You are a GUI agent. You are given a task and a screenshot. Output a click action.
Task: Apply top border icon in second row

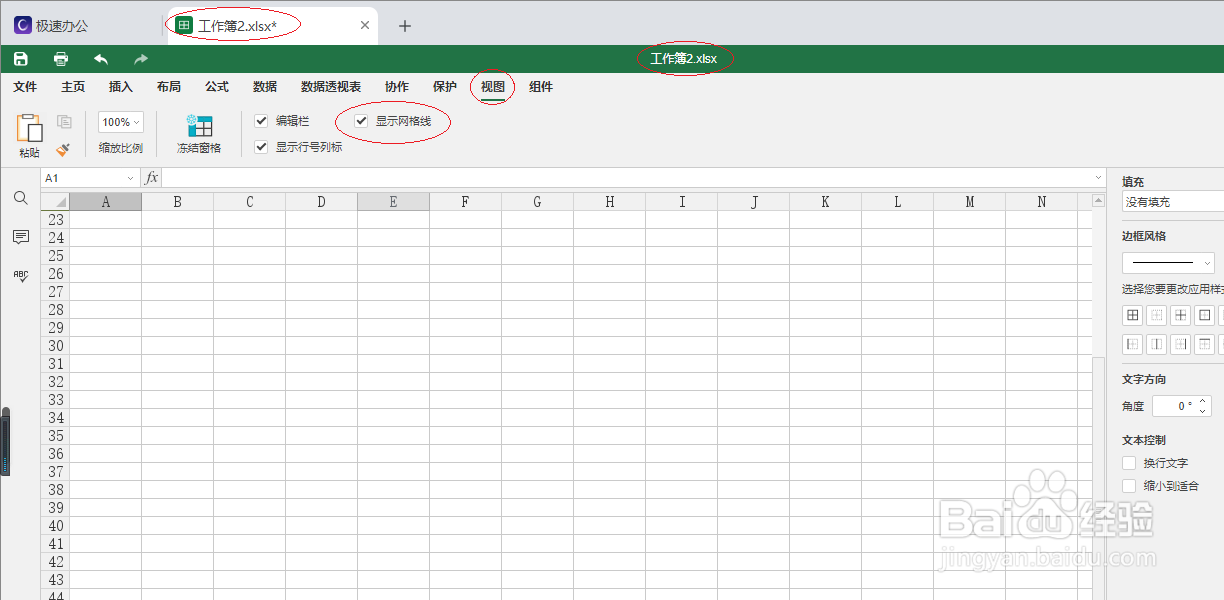[1205, 344]
